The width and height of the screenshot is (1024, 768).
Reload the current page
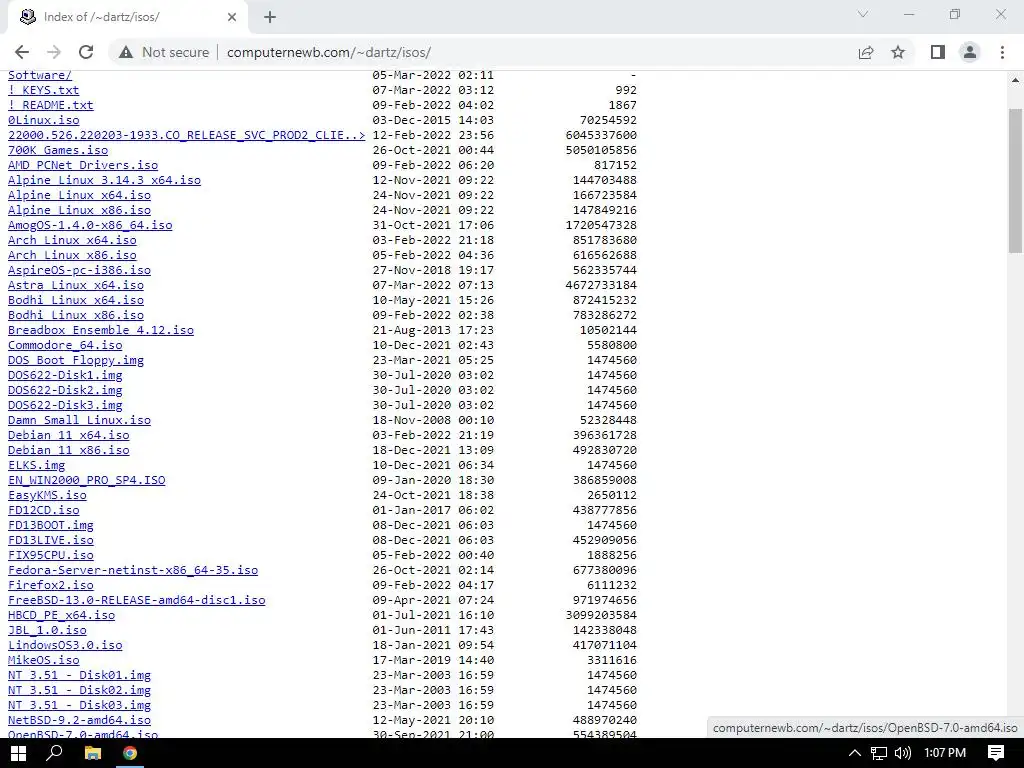(86, 52)
